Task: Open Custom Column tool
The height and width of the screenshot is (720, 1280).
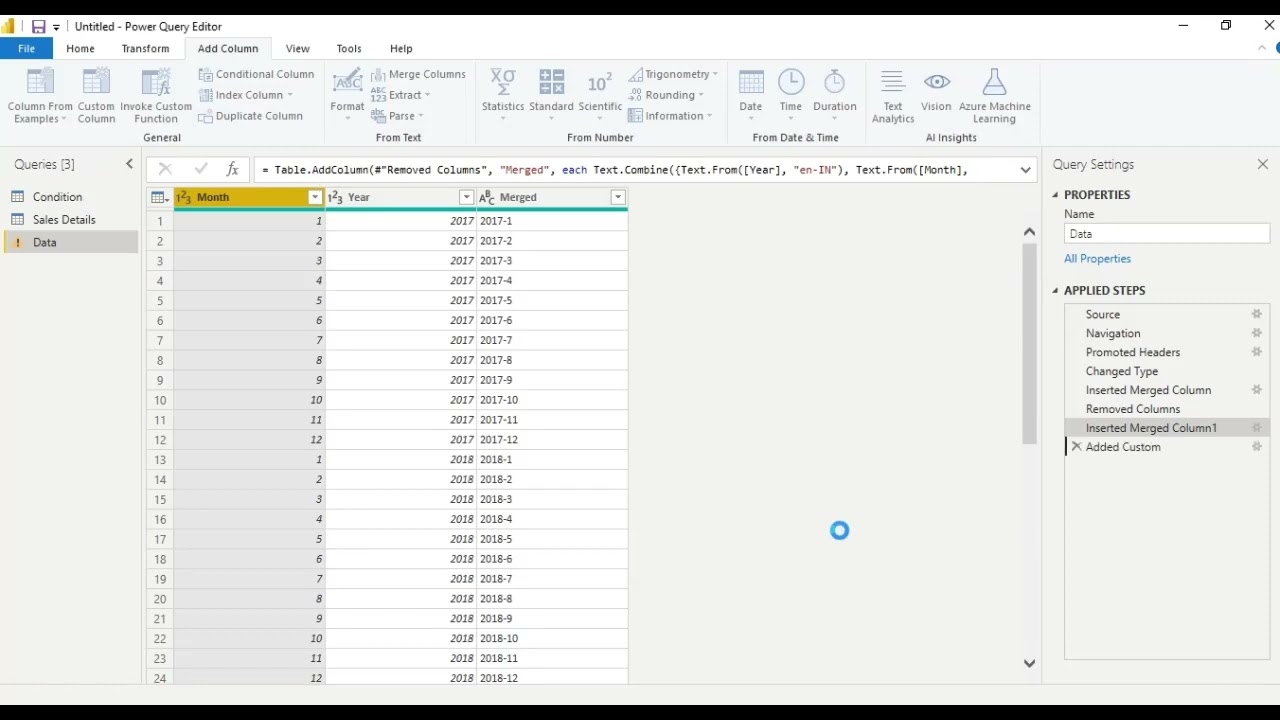Action: (x=96, y=96)
